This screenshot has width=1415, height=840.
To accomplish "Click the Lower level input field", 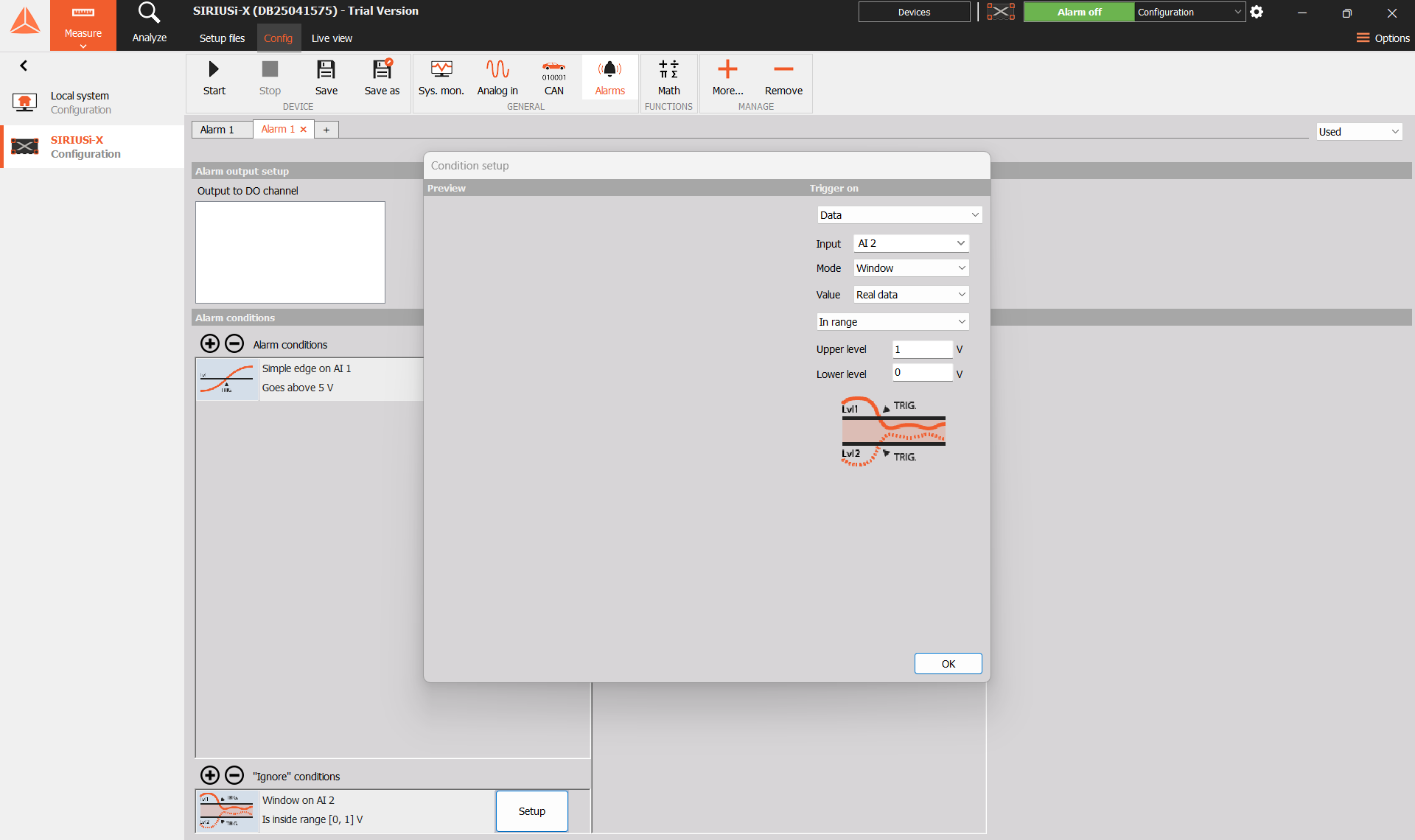I will pyautogui.click(x=922, y=373).
